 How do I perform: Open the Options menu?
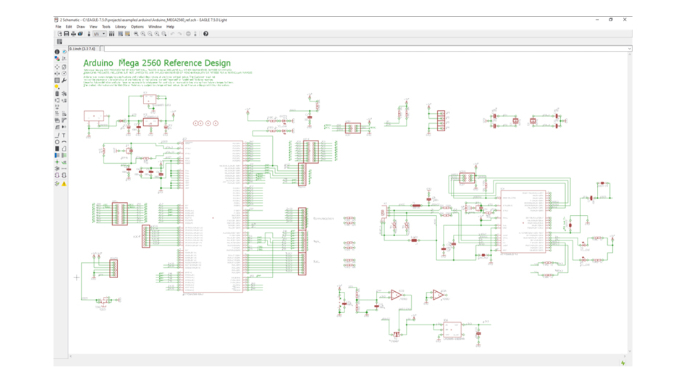(x=137, y=27)
